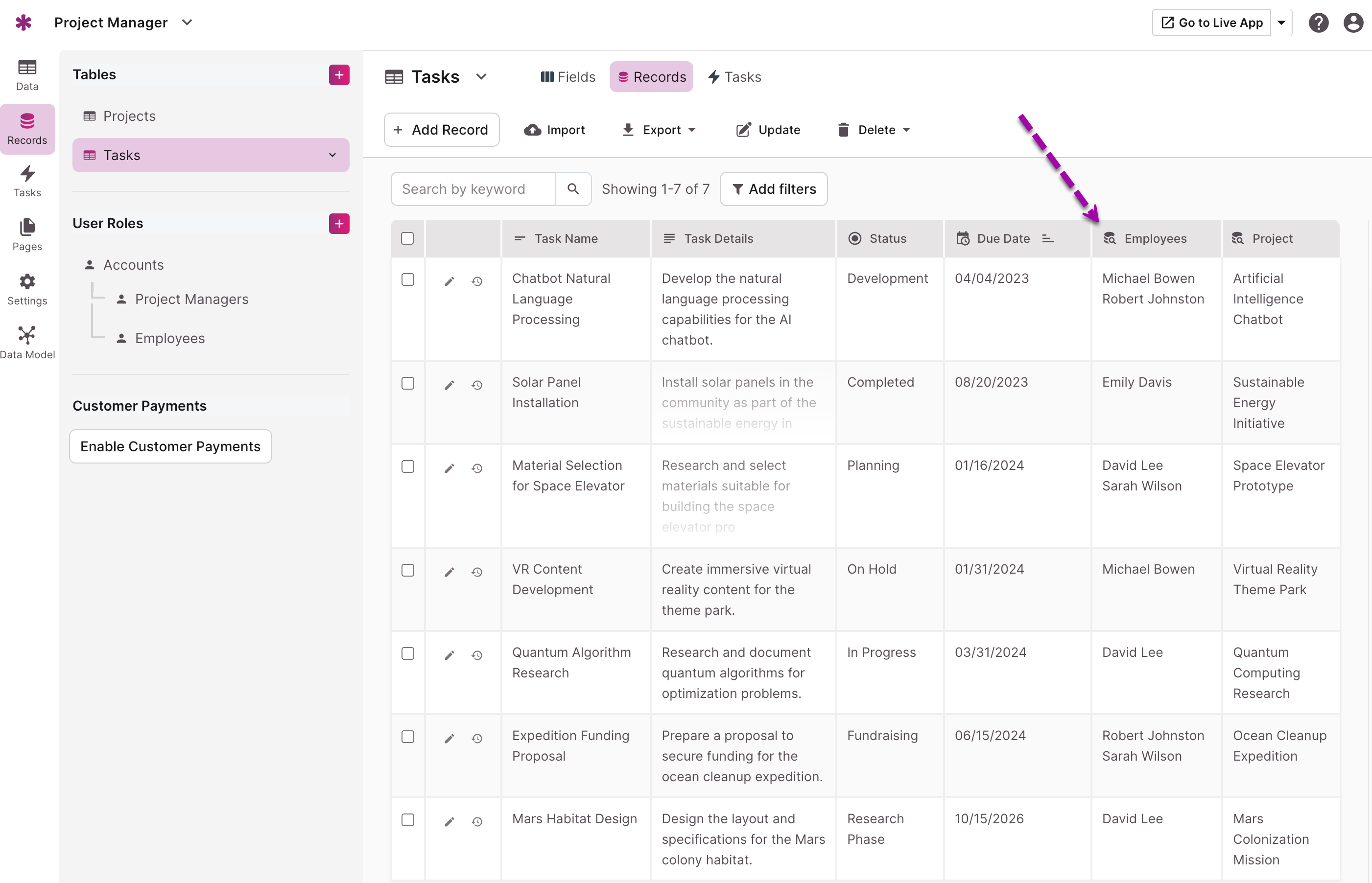Viewport: 1372px width, 883px height.
Task: Switch to the Tasks tab with lightning icon
Action: pyautogui.click(x=734, y=77)
